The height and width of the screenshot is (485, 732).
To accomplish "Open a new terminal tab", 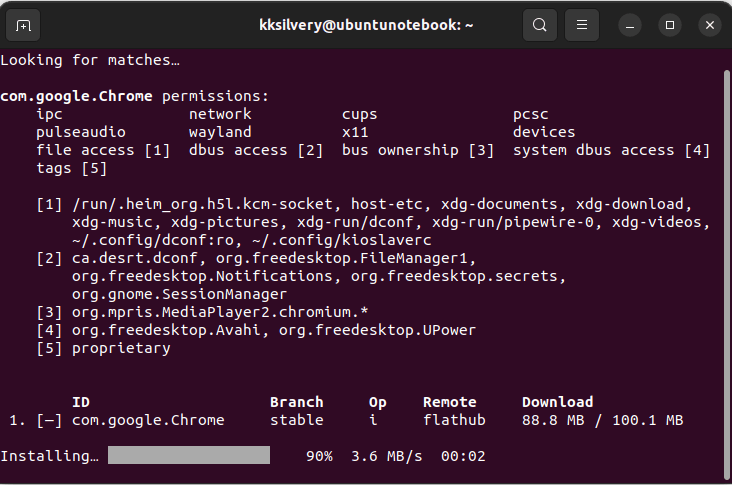I will tap(23, 25).
